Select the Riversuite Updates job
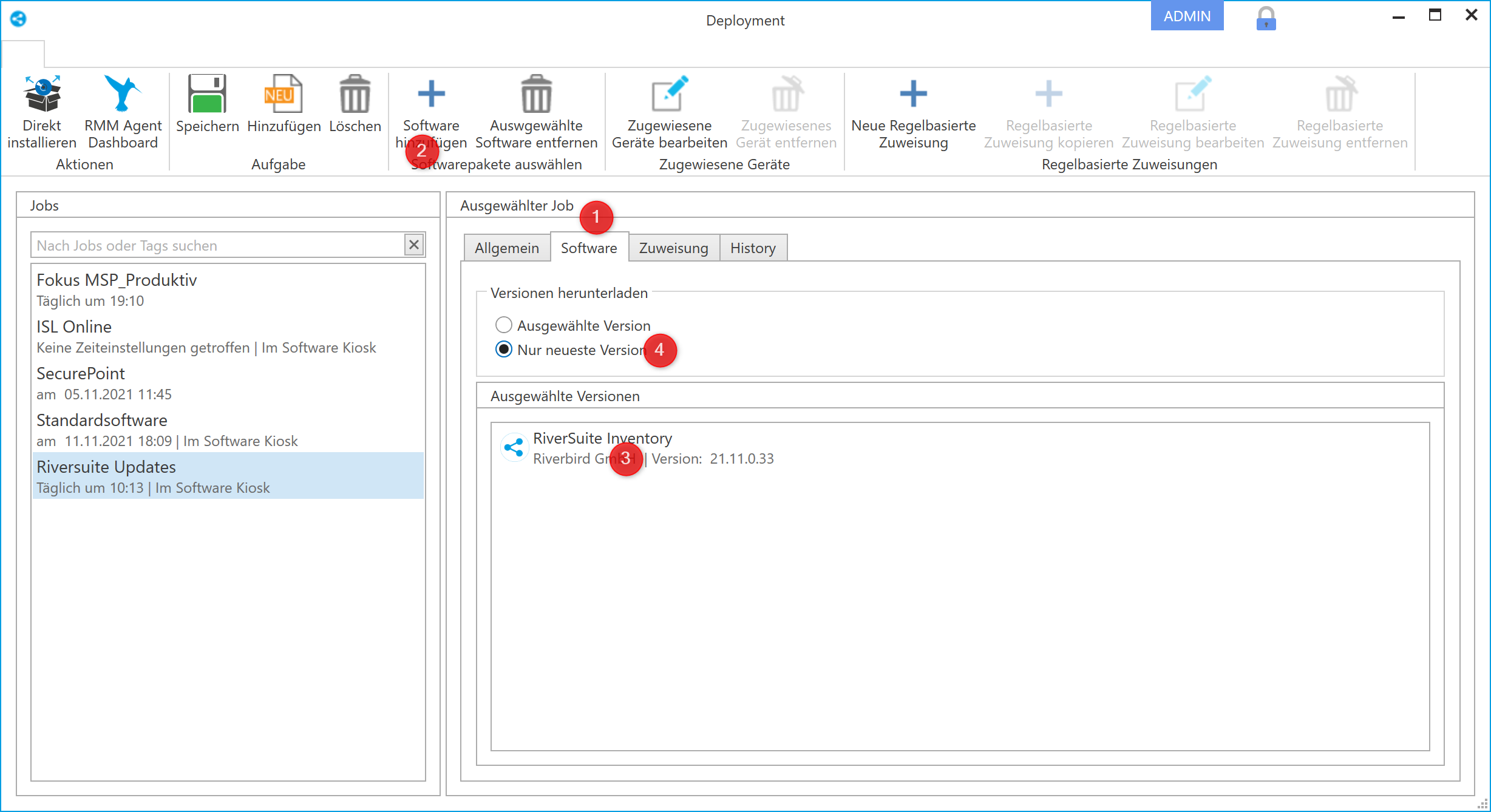The image size is (1491, 812). tap(228, 476)
